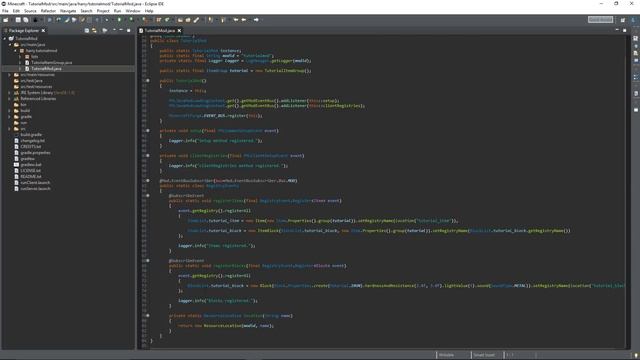The height and width of the screenshot is (360, 640).
Task: Collapse the harry.tutorialmod package
Action: [x=16, y=51]
